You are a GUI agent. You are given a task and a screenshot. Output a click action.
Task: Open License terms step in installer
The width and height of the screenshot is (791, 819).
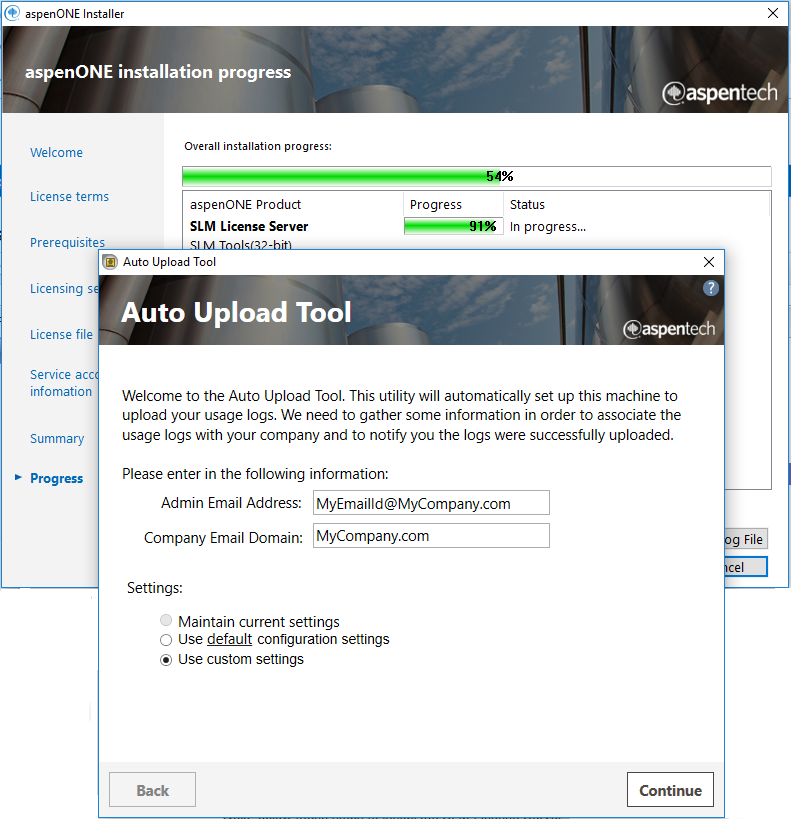click(69, 196)
